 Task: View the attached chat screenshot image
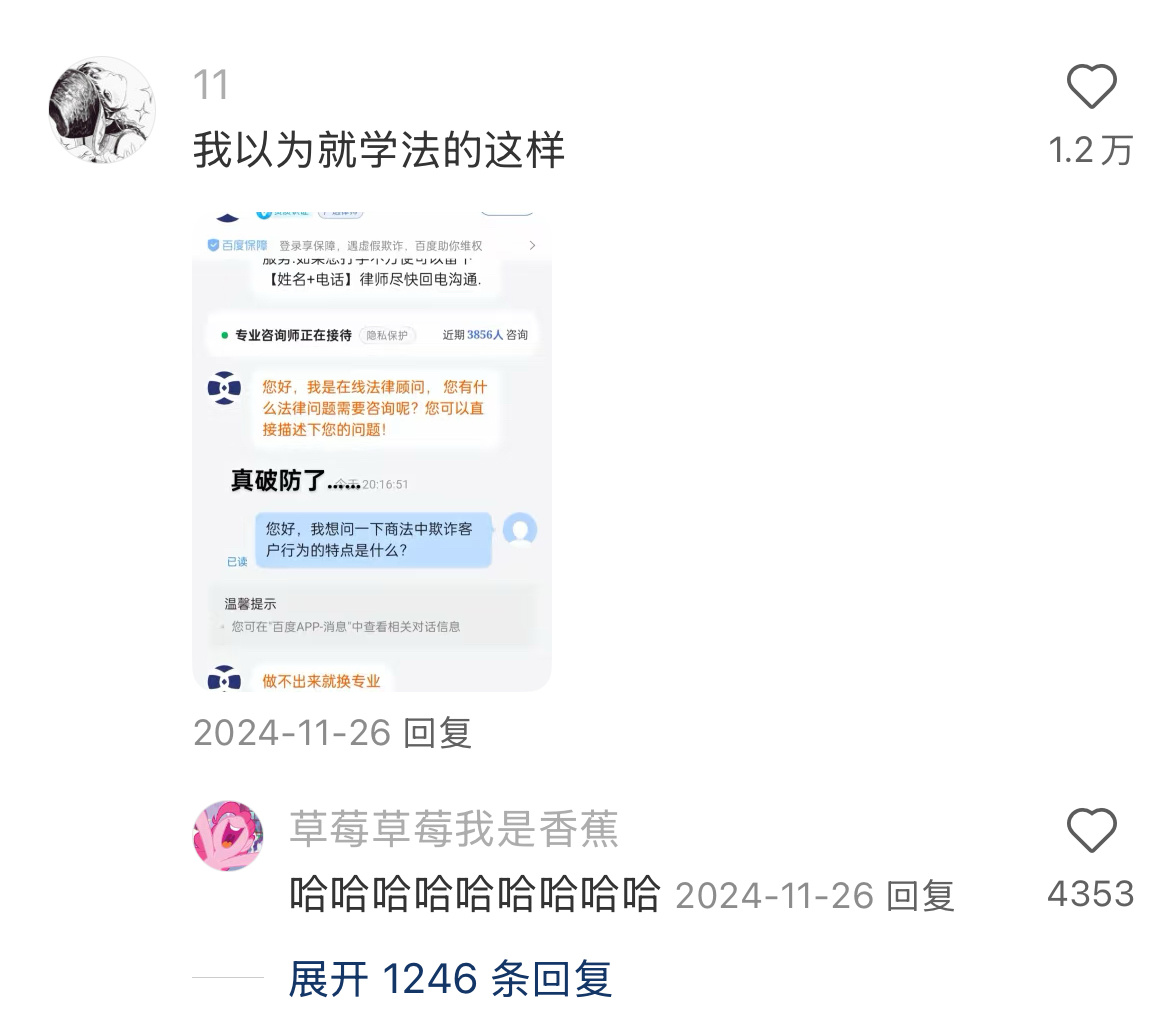[x=372, y=452]
